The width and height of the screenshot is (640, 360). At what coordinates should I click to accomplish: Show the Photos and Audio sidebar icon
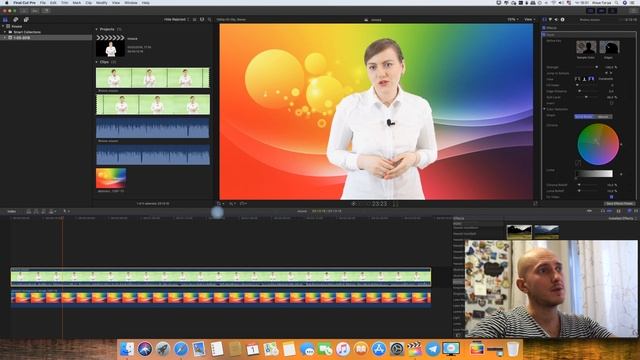16,19
